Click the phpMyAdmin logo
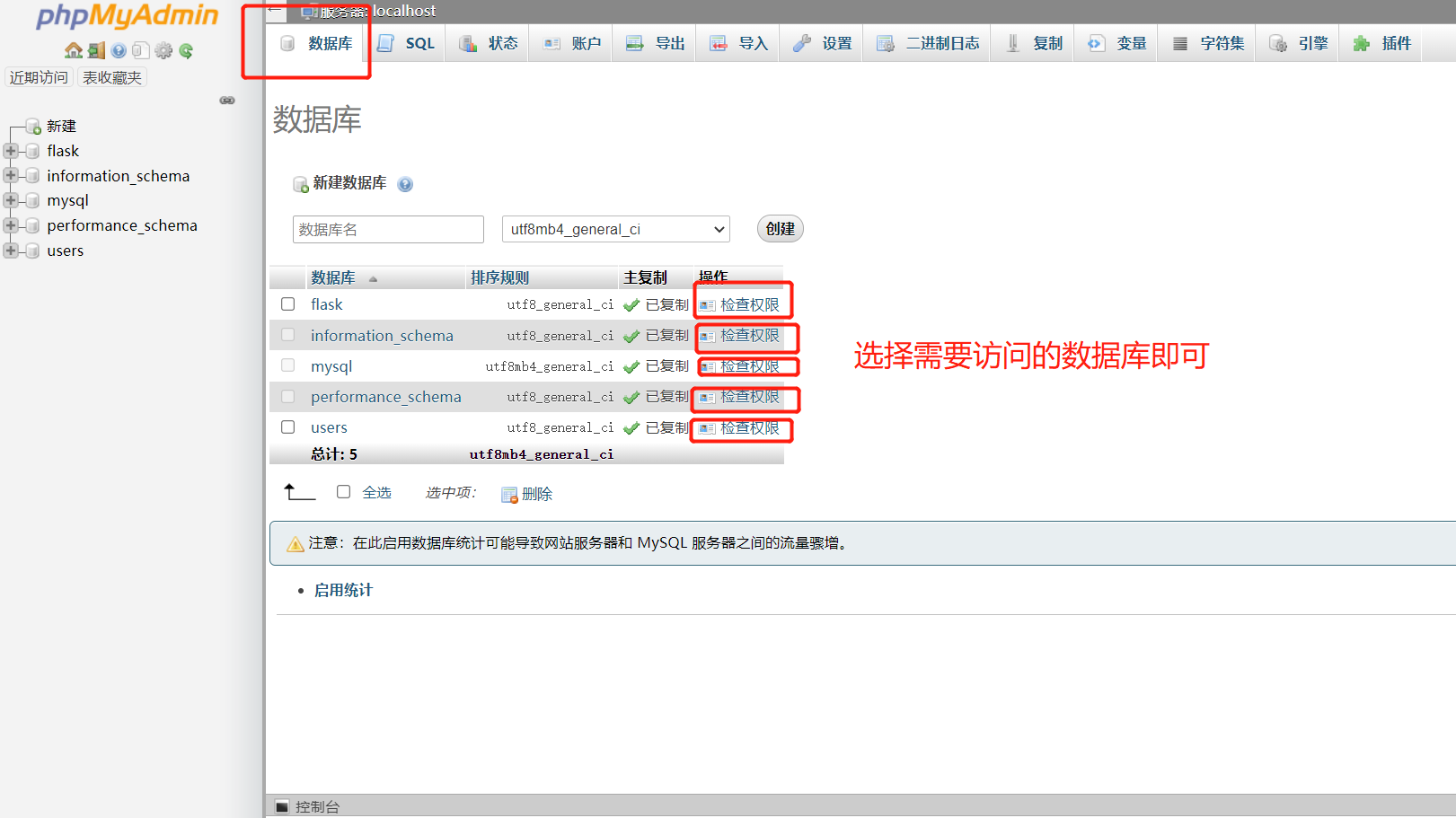 tap(128, 16)
